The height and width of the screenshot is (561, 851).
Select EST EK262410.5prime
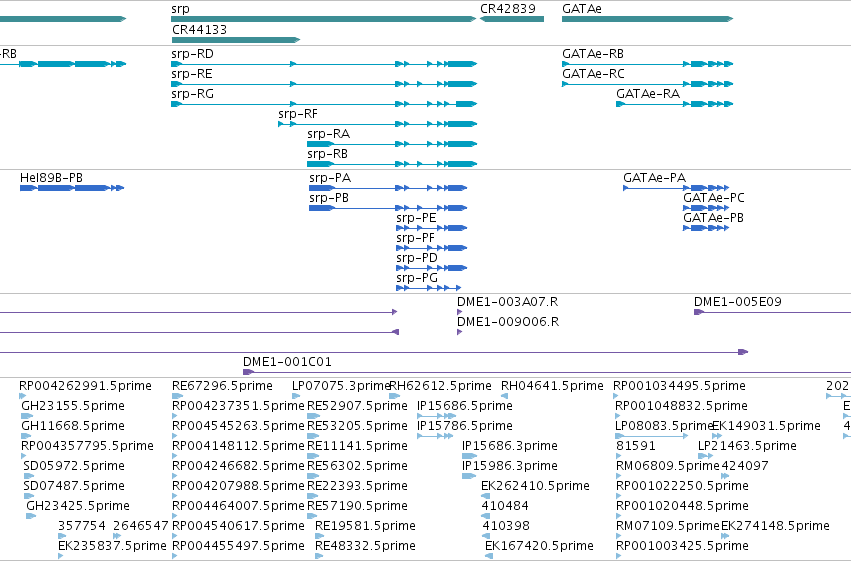pyautogui.click(x=486, y=496)
